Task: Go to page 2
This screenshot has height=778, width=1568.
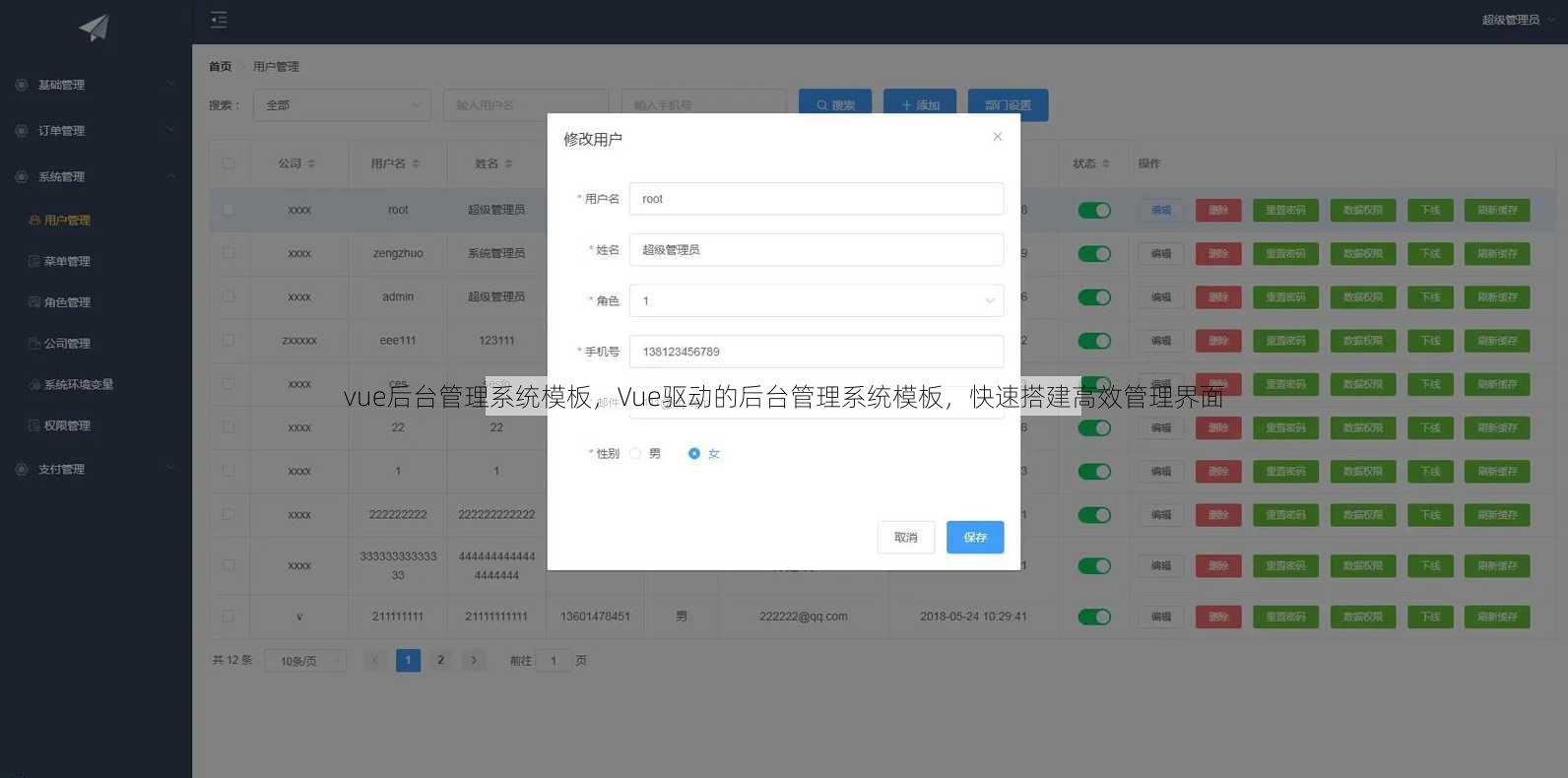Action: (x=440, y=660)
